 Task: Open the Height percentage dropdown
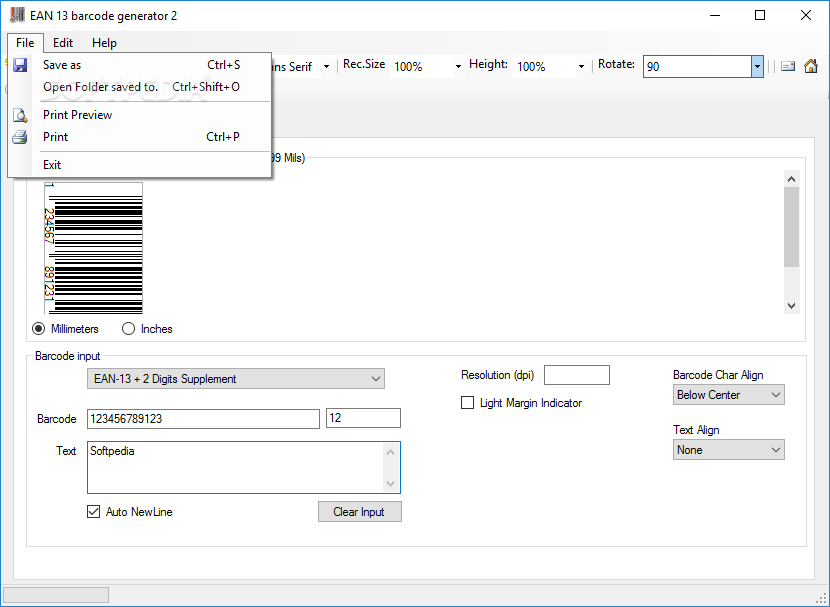[581, 67]
